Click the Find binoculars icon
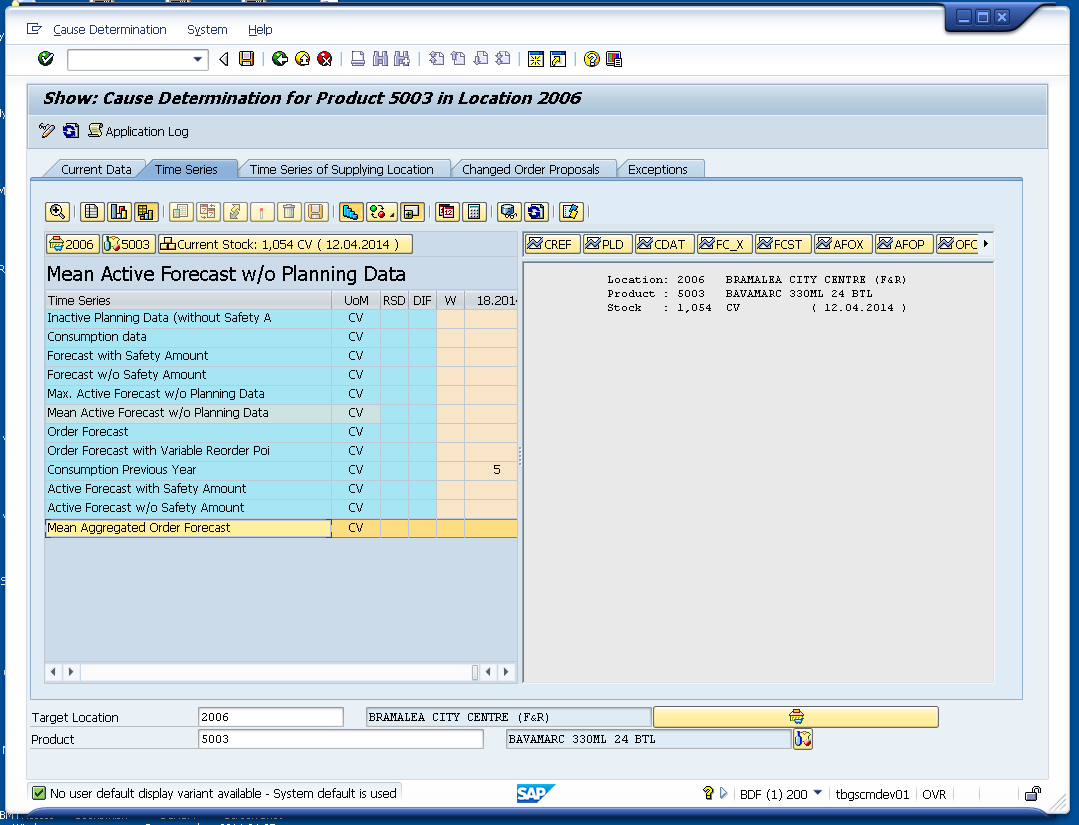The width and height of the screenshot is (1079, 825). 380,59
